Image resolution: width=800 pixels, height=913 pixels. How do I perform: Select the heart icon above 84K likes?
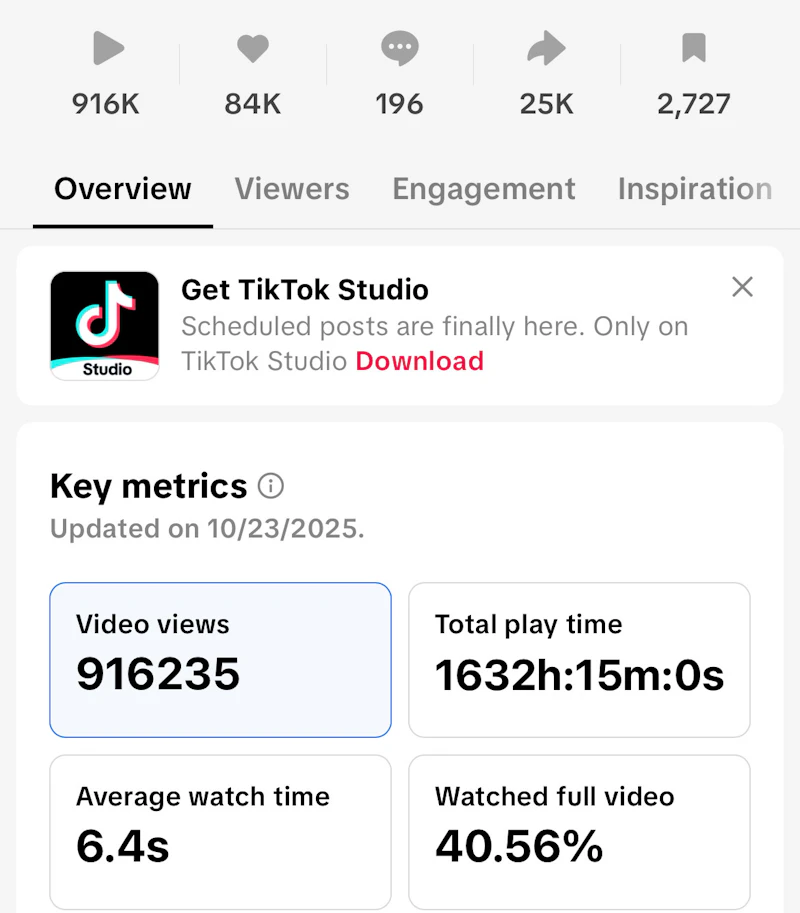pyautogui.click(x=253, y=47)
